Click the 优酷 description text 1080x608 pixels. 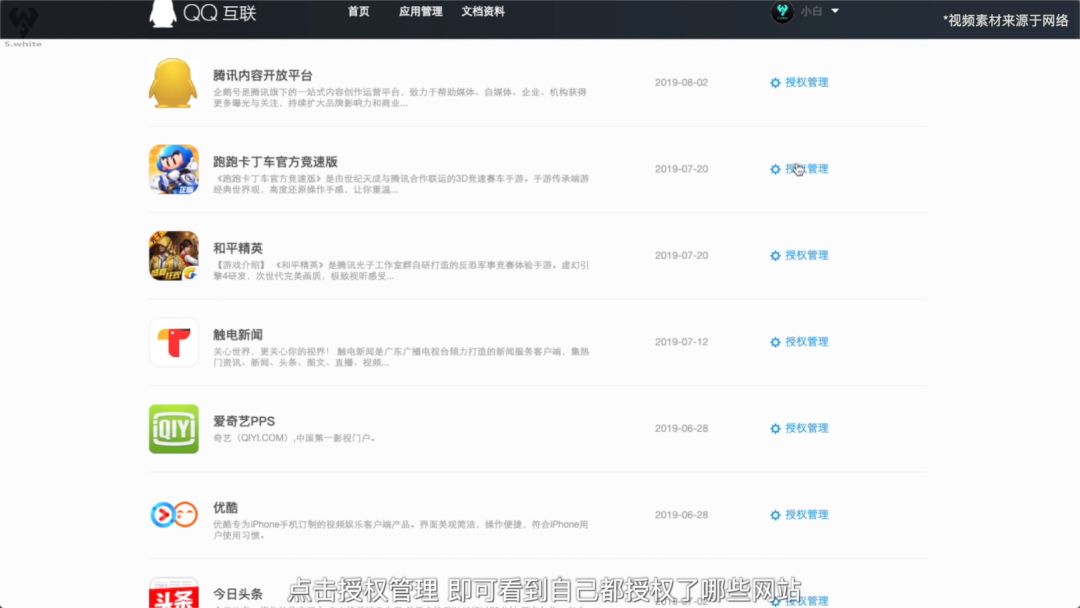click(x=400, y=530)
